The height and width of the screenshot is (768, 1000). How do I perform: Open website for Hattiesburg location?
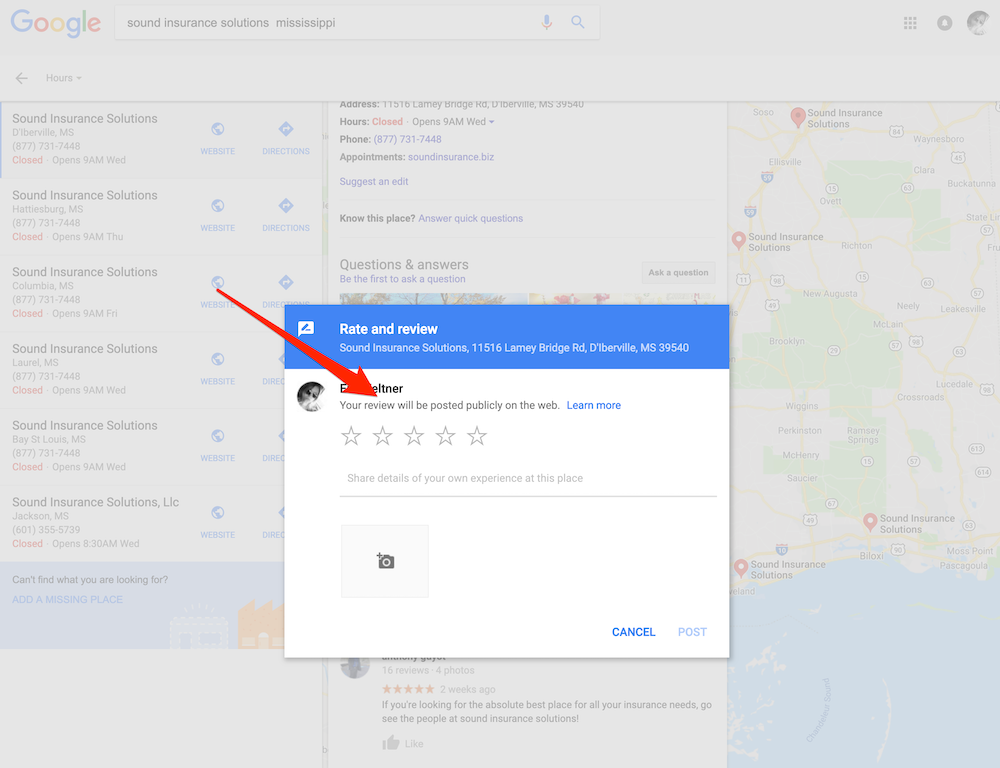click(x=217, y=215)
